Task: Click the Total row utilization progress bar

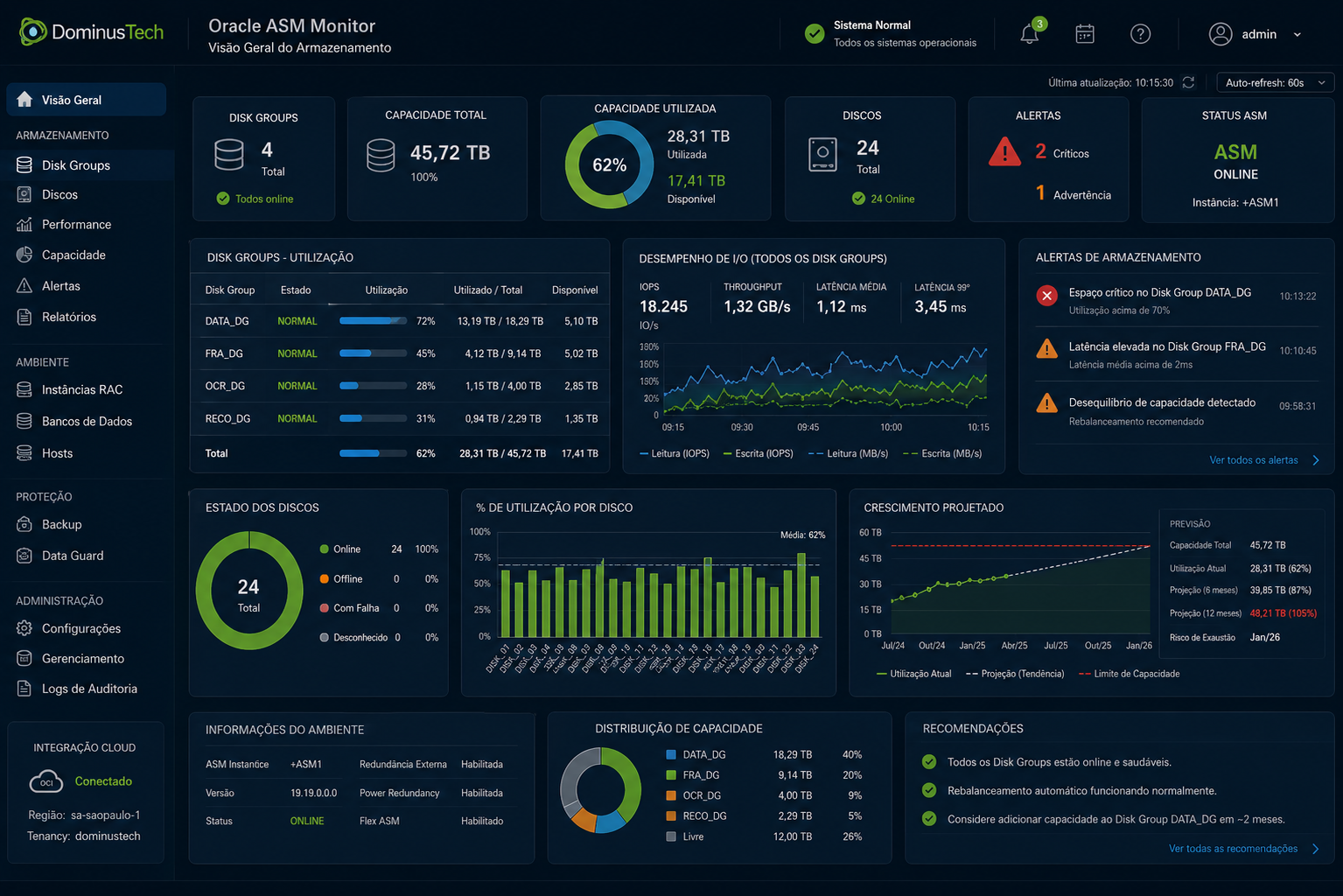Action: pyautogui.click(x=373, y=453)
